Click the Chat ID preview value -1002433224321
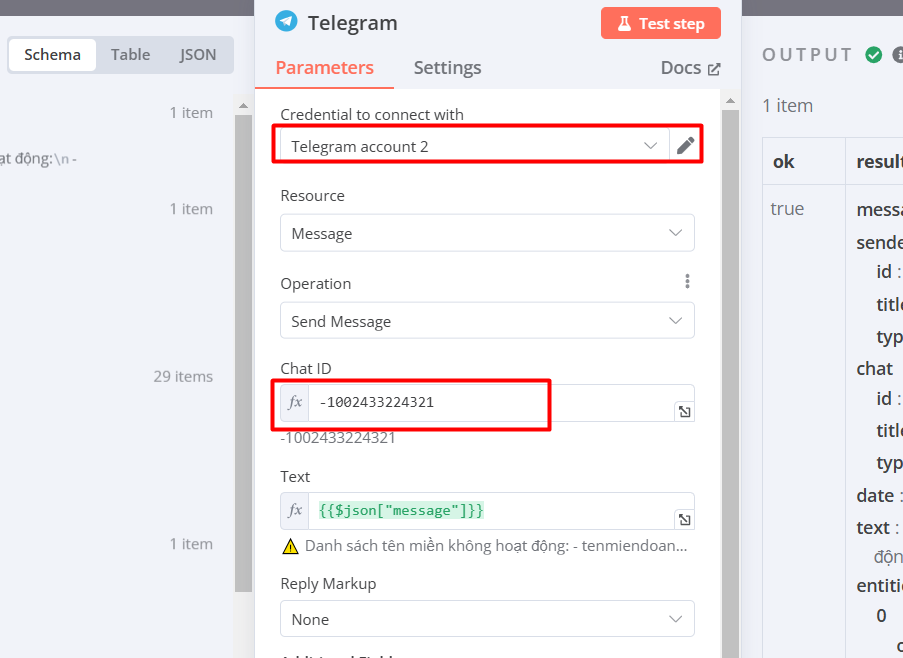 pos(337,438)
